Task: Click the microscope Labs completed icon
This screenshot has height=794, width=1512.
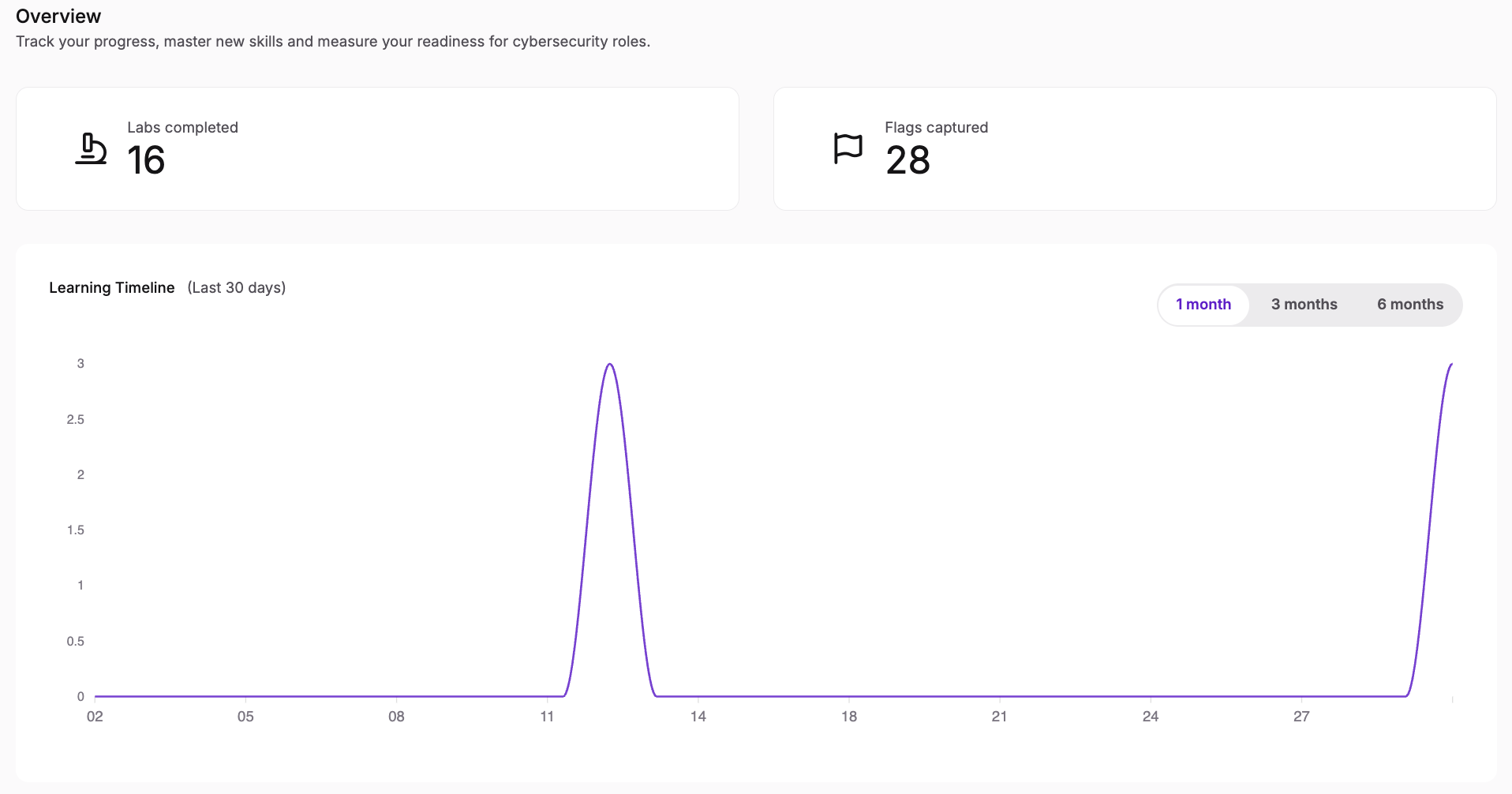Action: click(x=91, y=148)
